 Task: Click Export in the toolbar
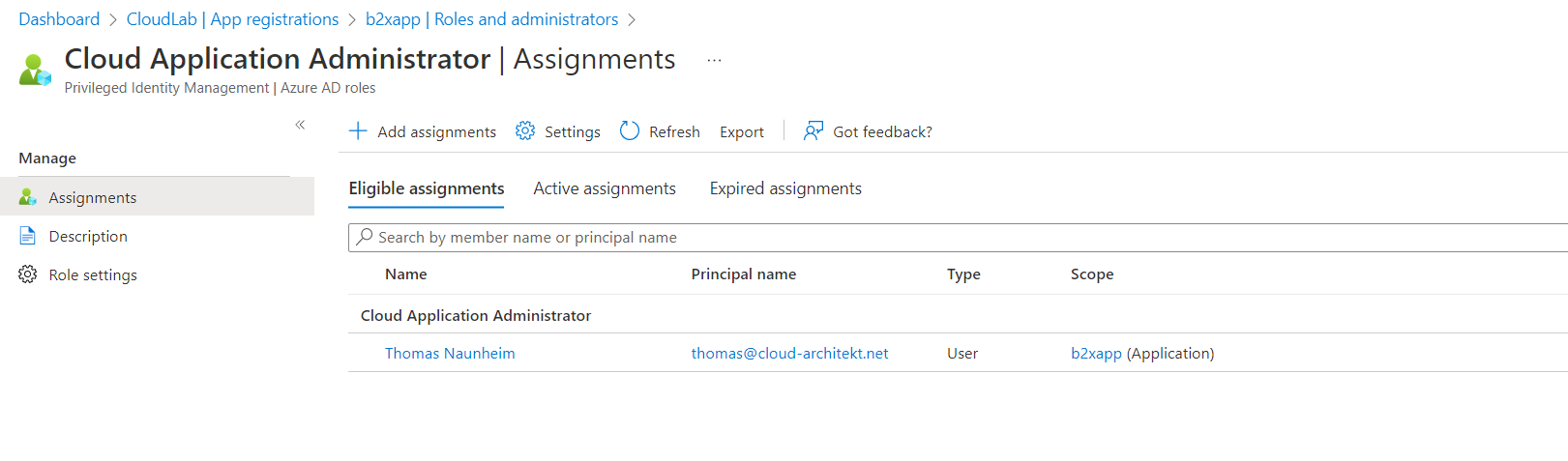tap(742, 131)
